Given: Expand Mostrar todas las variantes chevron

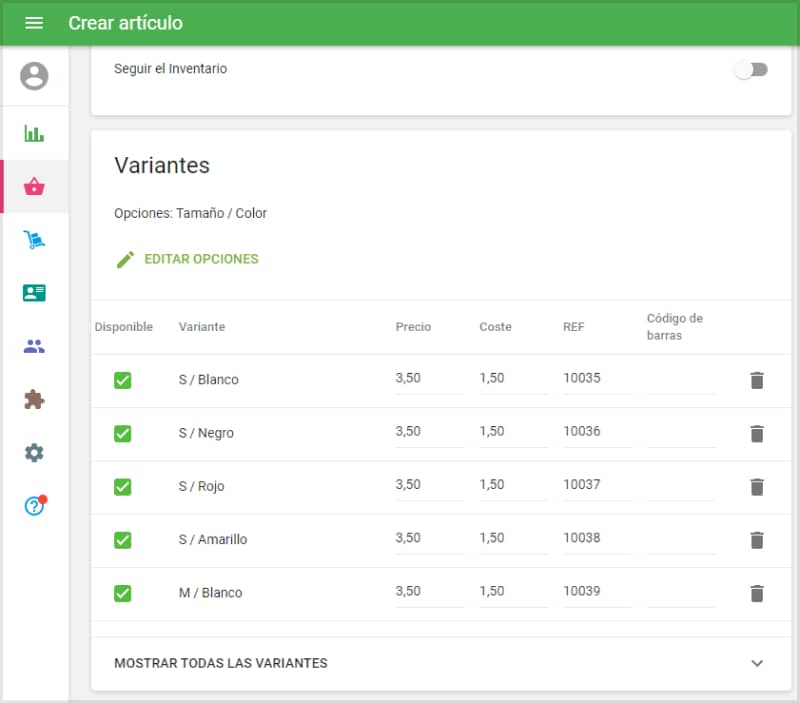Looking at the screenshot, I should (x=757, y=663).
